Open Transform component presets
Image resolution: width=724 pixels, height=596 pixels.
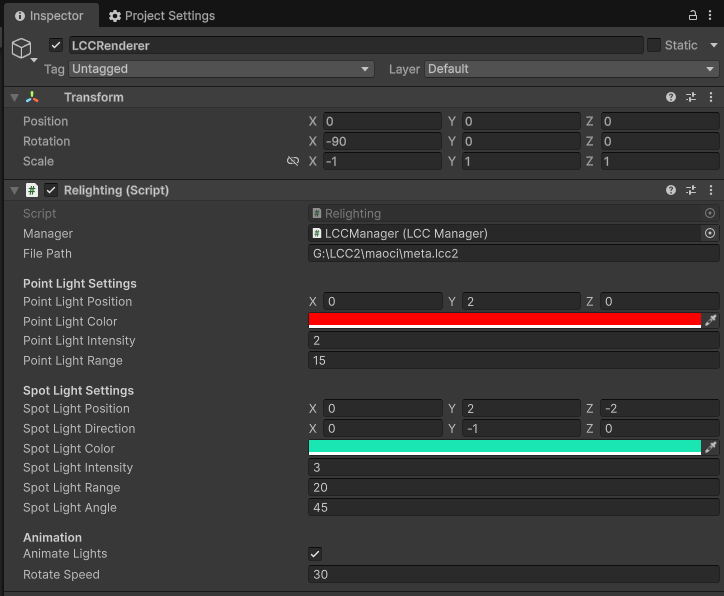[691, 97]
